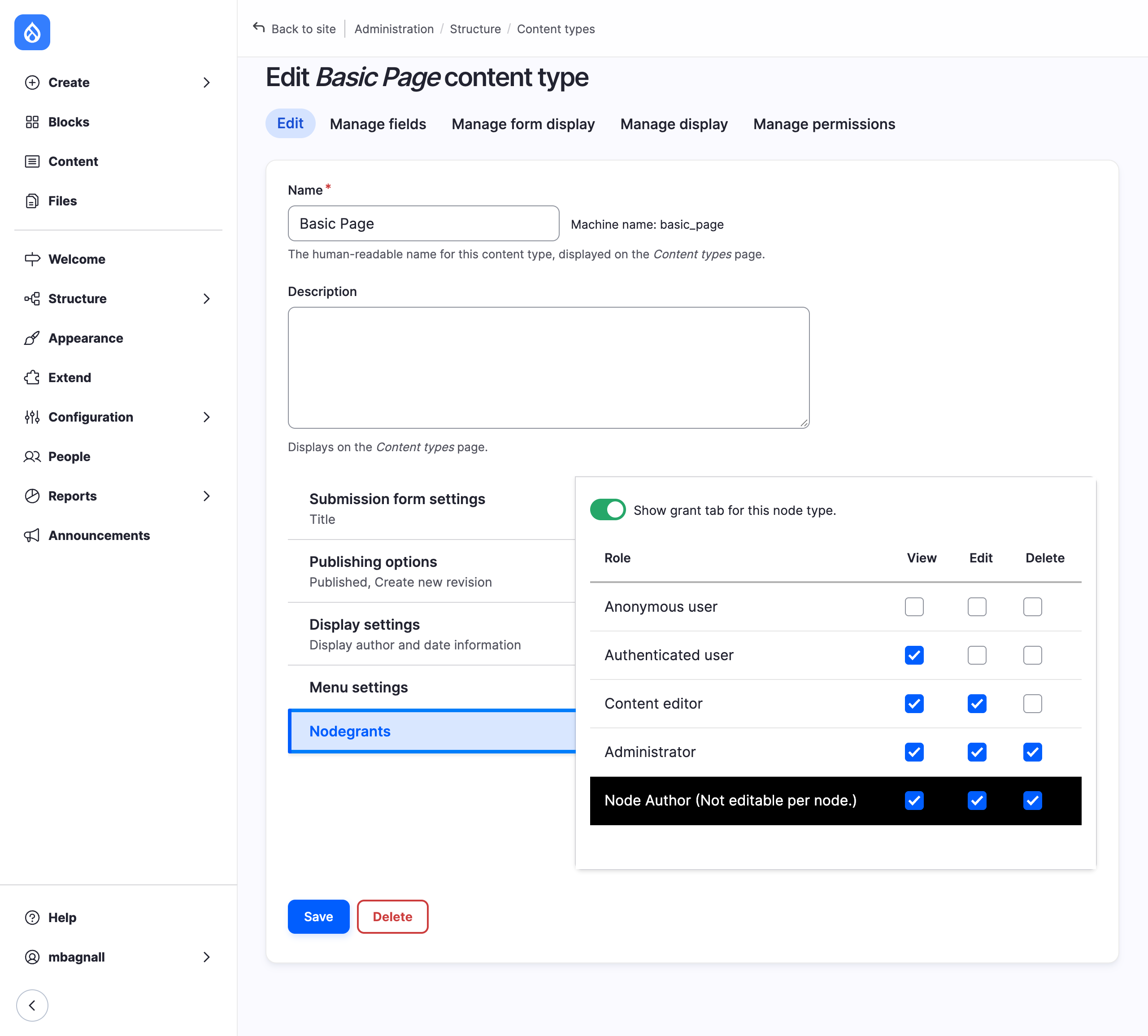Toggle Show grant tab switch
Image resolution: width=1148 pixels, height=1036 pixels.
607,509
